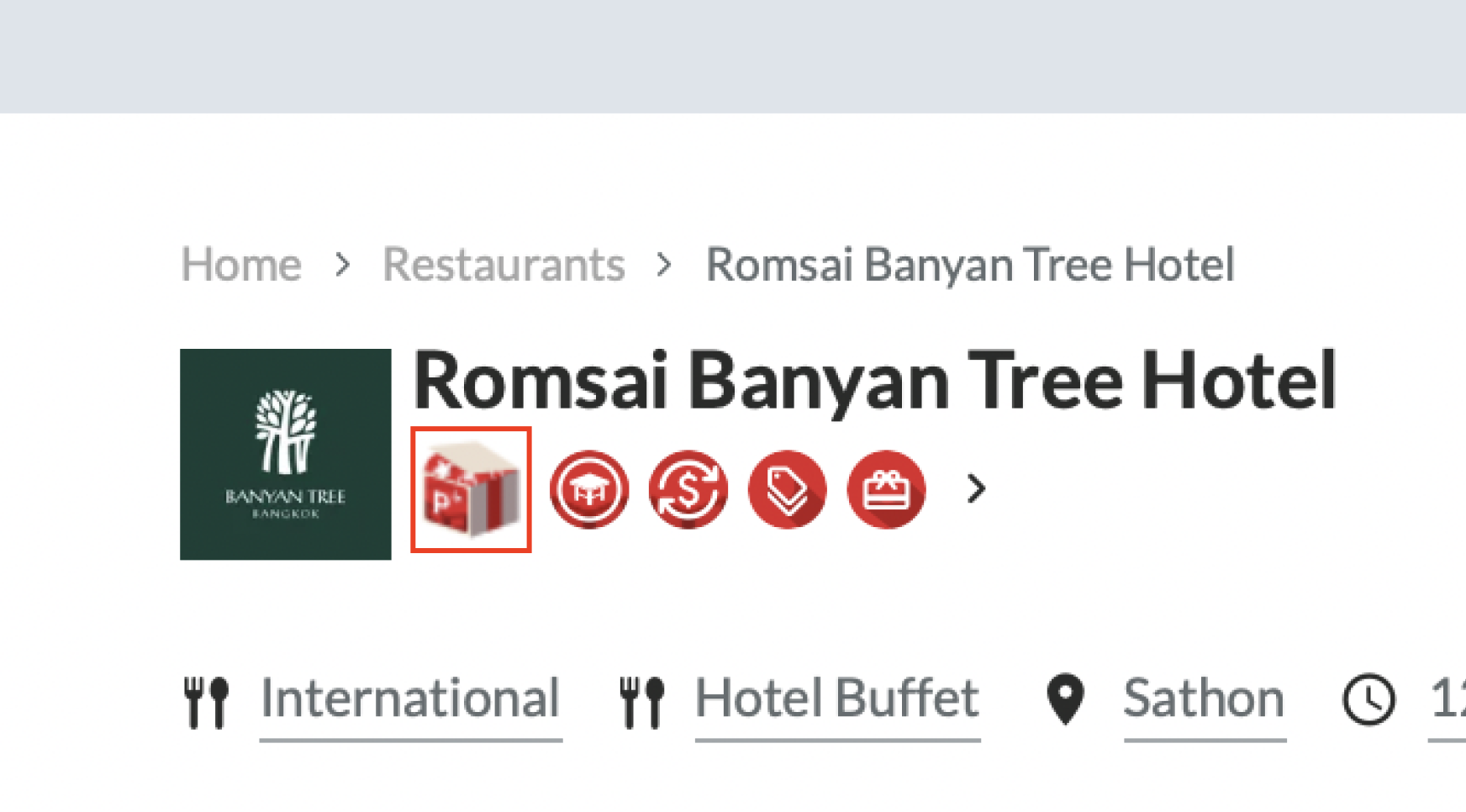The width and height of the screenshot is (1466, 812).
Task: Click the fork and spoon icon beside International
Action: [x=207, y=702]
